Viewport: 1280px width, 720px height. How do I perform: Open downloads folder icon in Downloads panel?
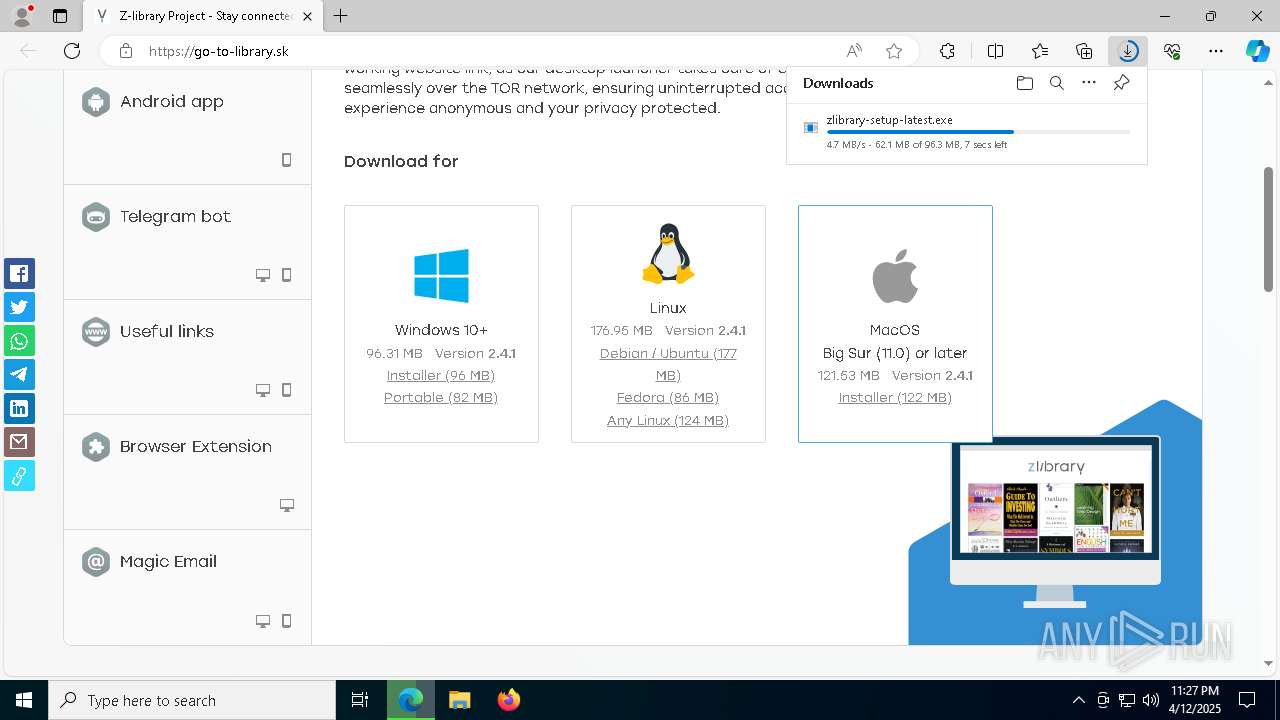point(1025,83)
